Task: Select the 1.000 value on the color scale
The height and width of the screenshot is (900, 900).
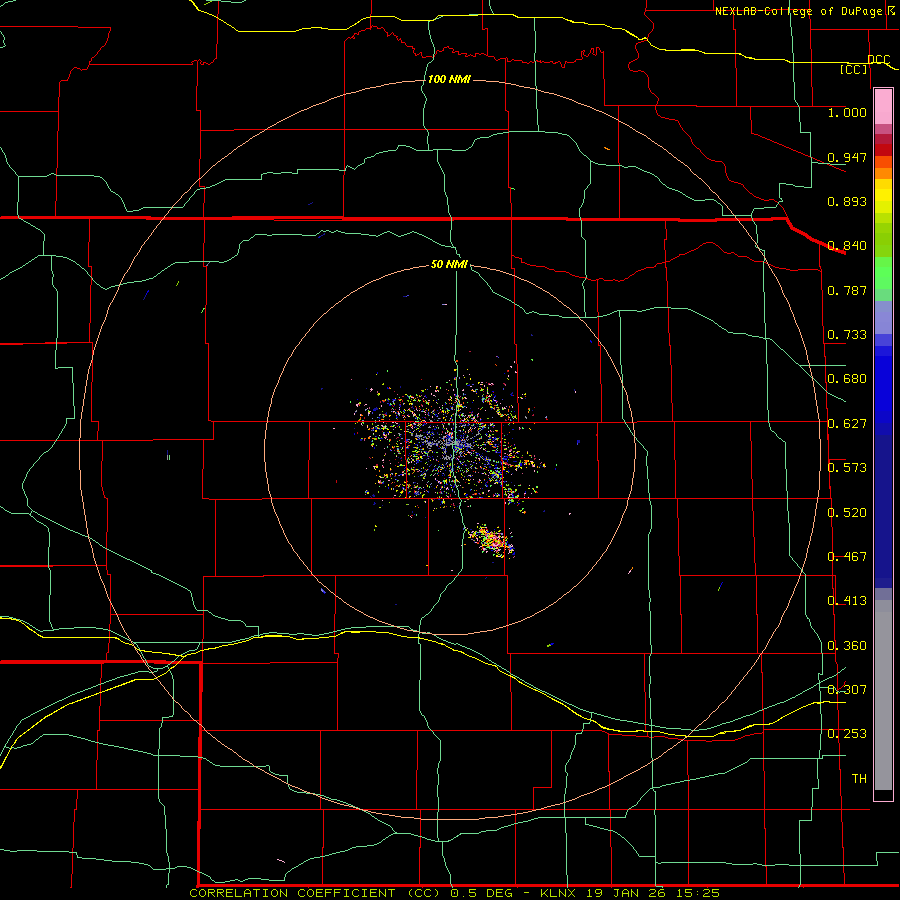Action: coord(847,112)
